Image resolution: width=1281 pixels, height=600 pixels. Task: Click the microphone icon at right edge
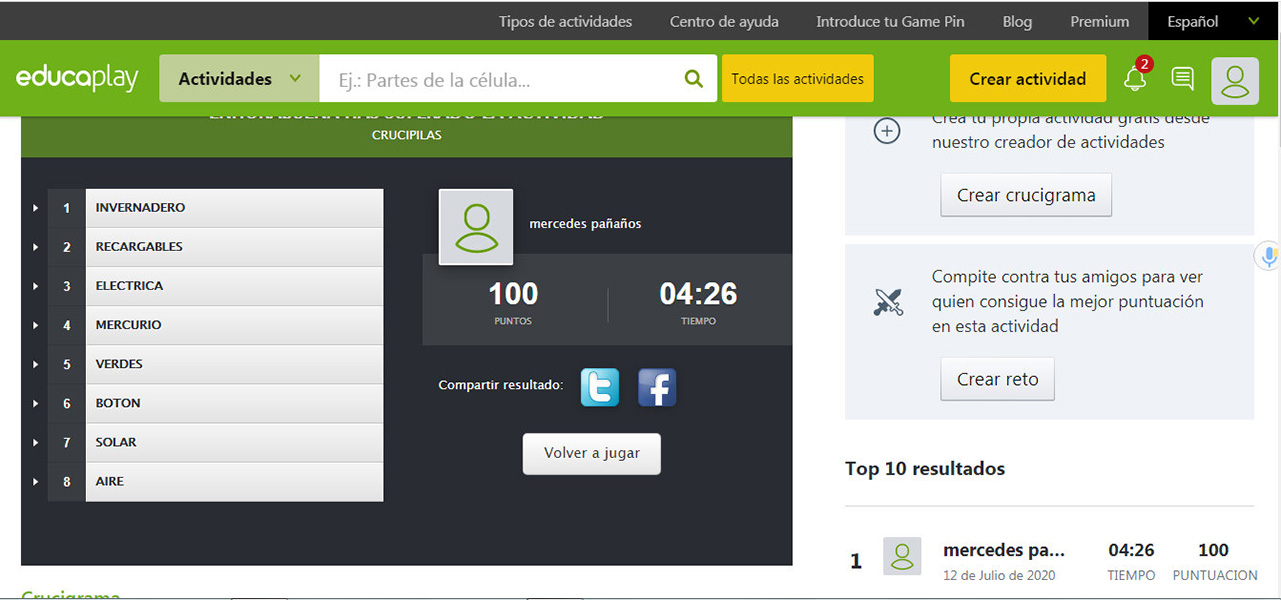[x=1268, y=257]
